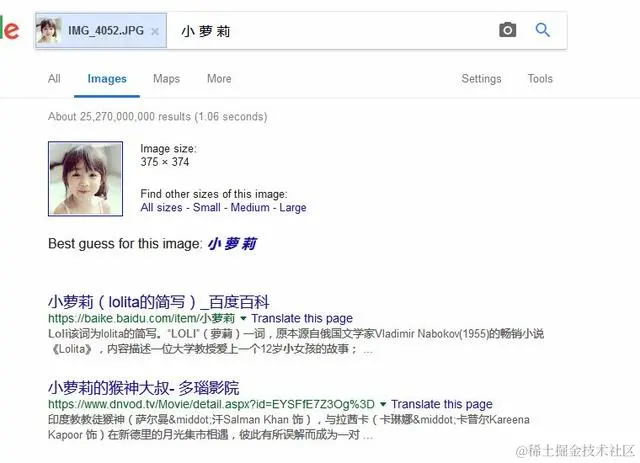The width and height of the screenshot is (640, 463).
Task: Click the uploaded image preview thumbnail
Action: 85,178
